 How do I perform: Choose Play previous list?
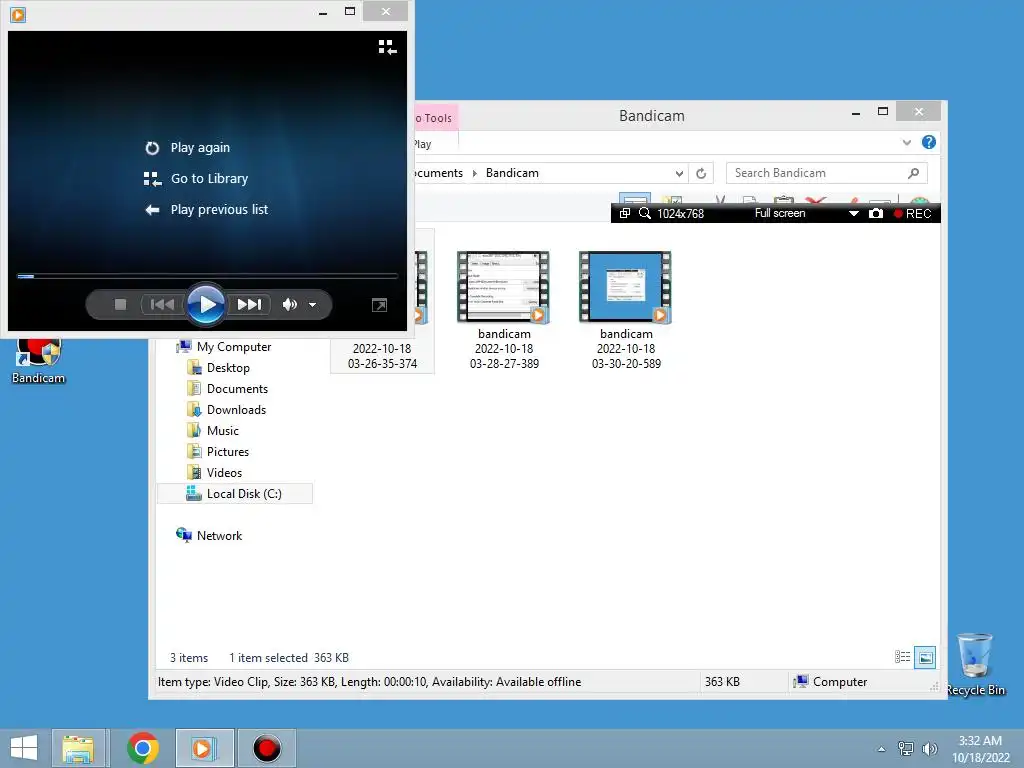(206, 210)
